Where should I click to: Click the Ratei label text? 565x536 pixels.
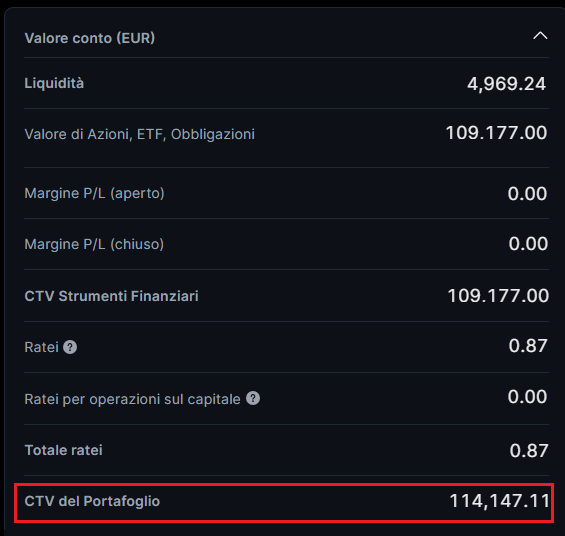click(41, 348)
